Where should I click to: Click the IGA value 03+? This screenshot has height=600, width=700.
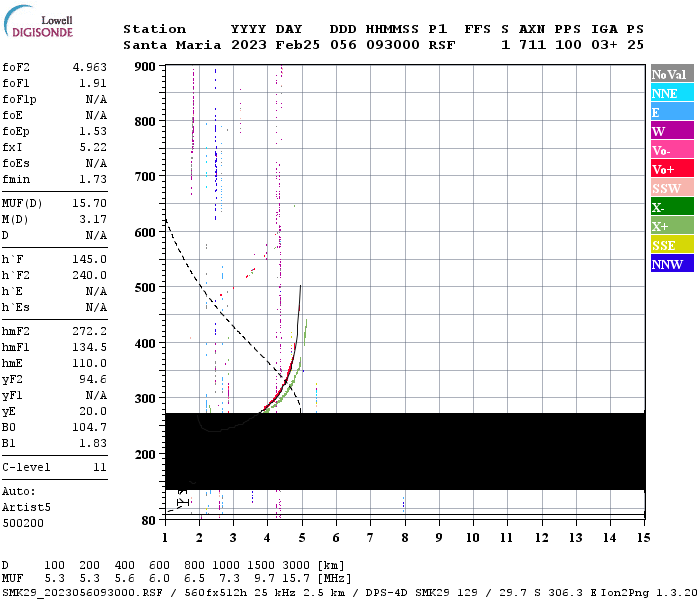point(604,45)
